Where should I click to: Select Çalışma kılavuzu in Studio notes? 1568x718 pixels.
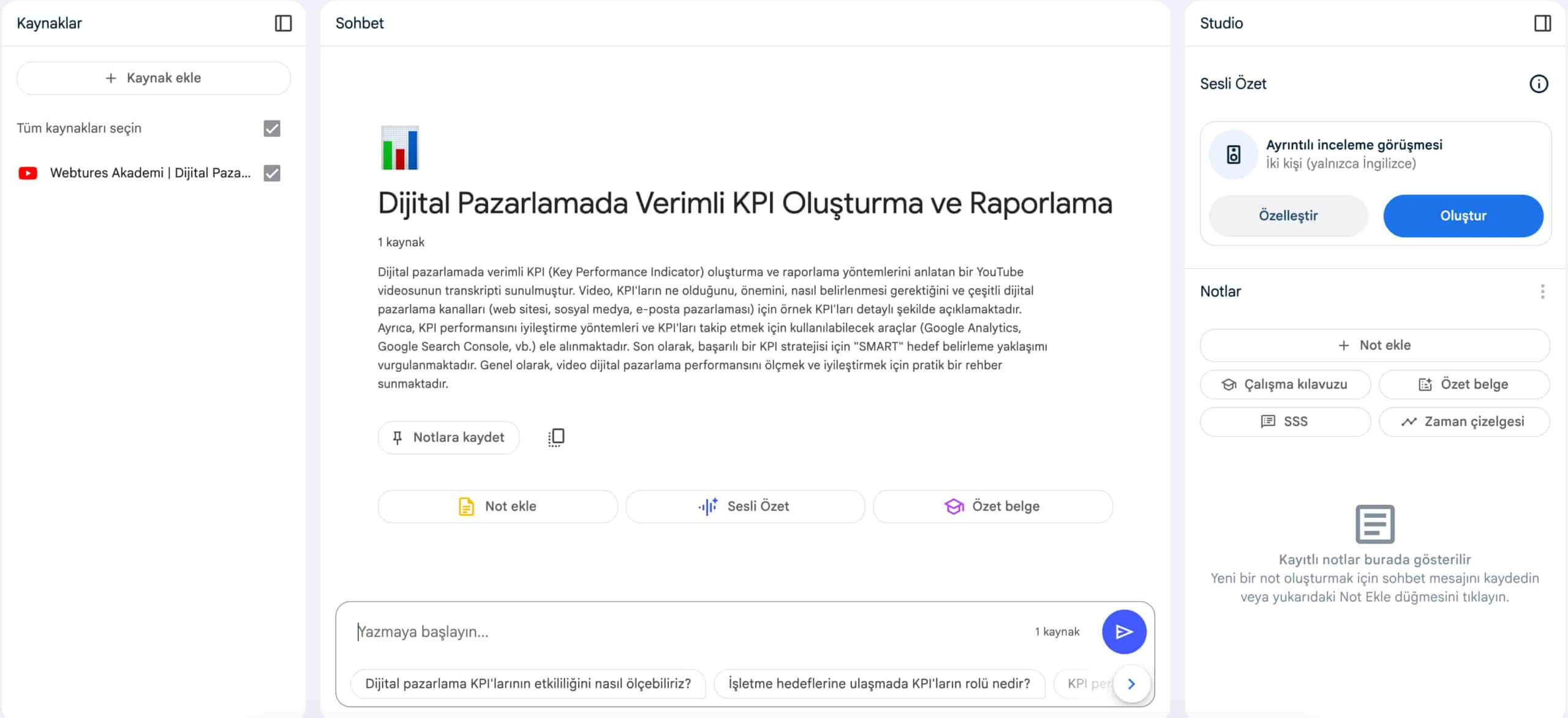point(1285,384)
